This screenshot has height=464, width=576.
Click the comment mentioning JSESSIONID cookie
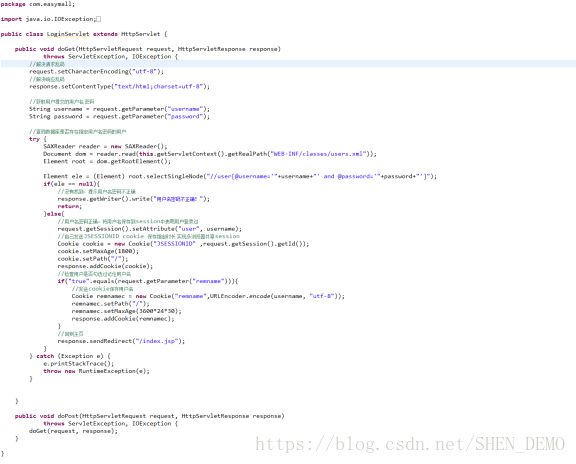(148, 236)
